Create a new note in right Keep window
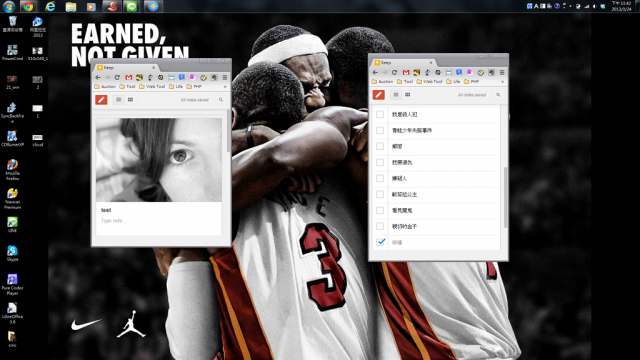 [x=378, y=95]
